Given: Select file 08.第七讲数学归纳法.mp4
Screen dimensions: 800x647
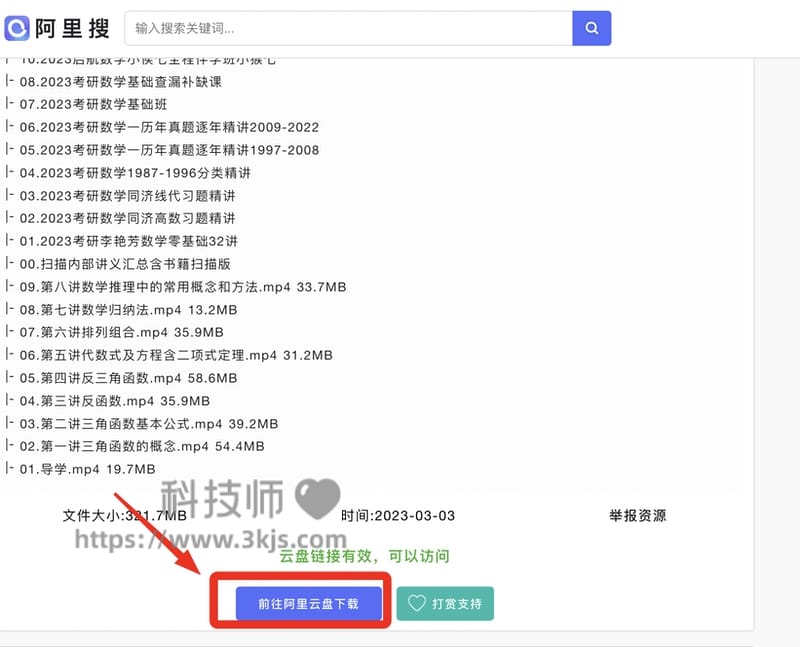Looking at the screenshot, I should coord(129,310).
